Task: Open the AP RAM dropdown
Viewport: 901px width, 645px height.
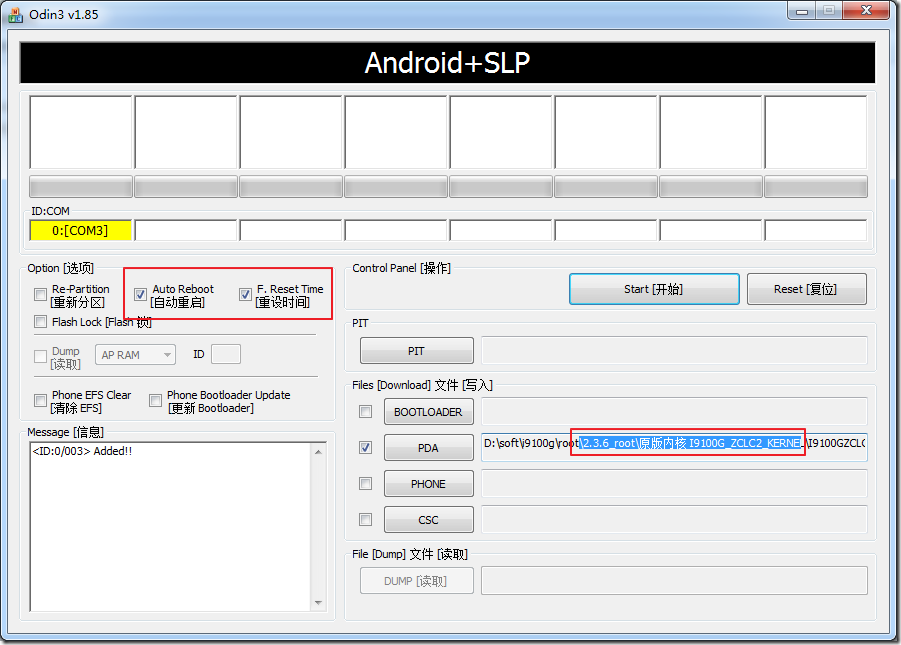Action: tap(136, 355)
